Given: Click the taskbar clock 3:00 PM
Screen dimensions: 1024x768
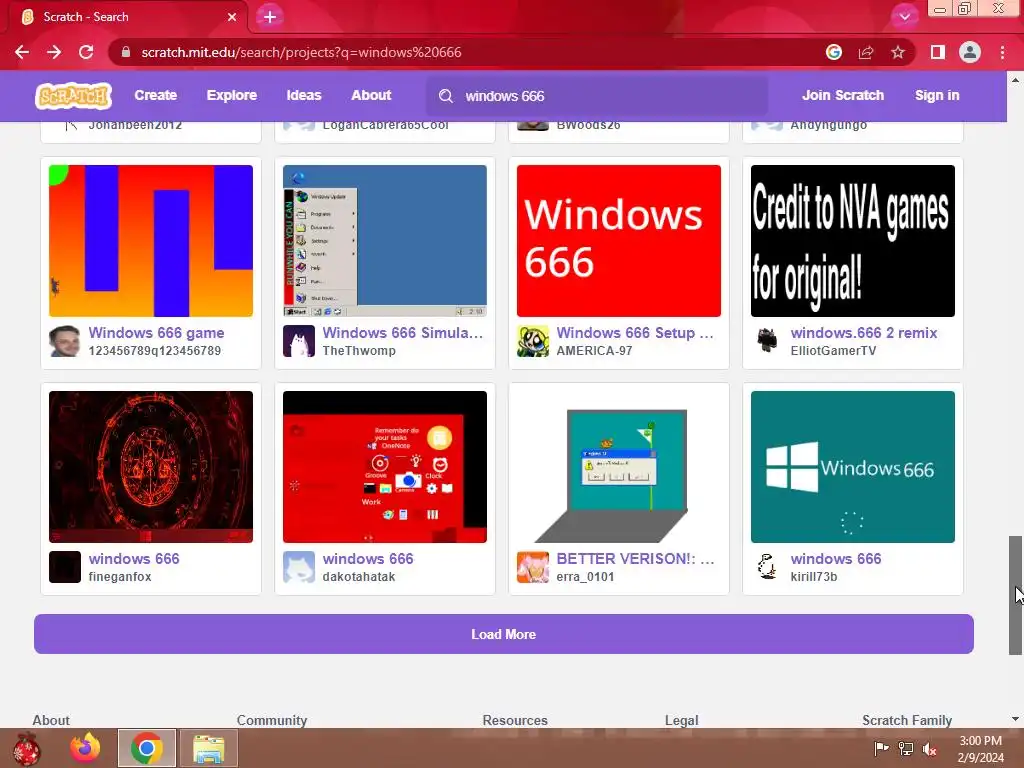Looking at the screenshot, I should tap(980, 741).
